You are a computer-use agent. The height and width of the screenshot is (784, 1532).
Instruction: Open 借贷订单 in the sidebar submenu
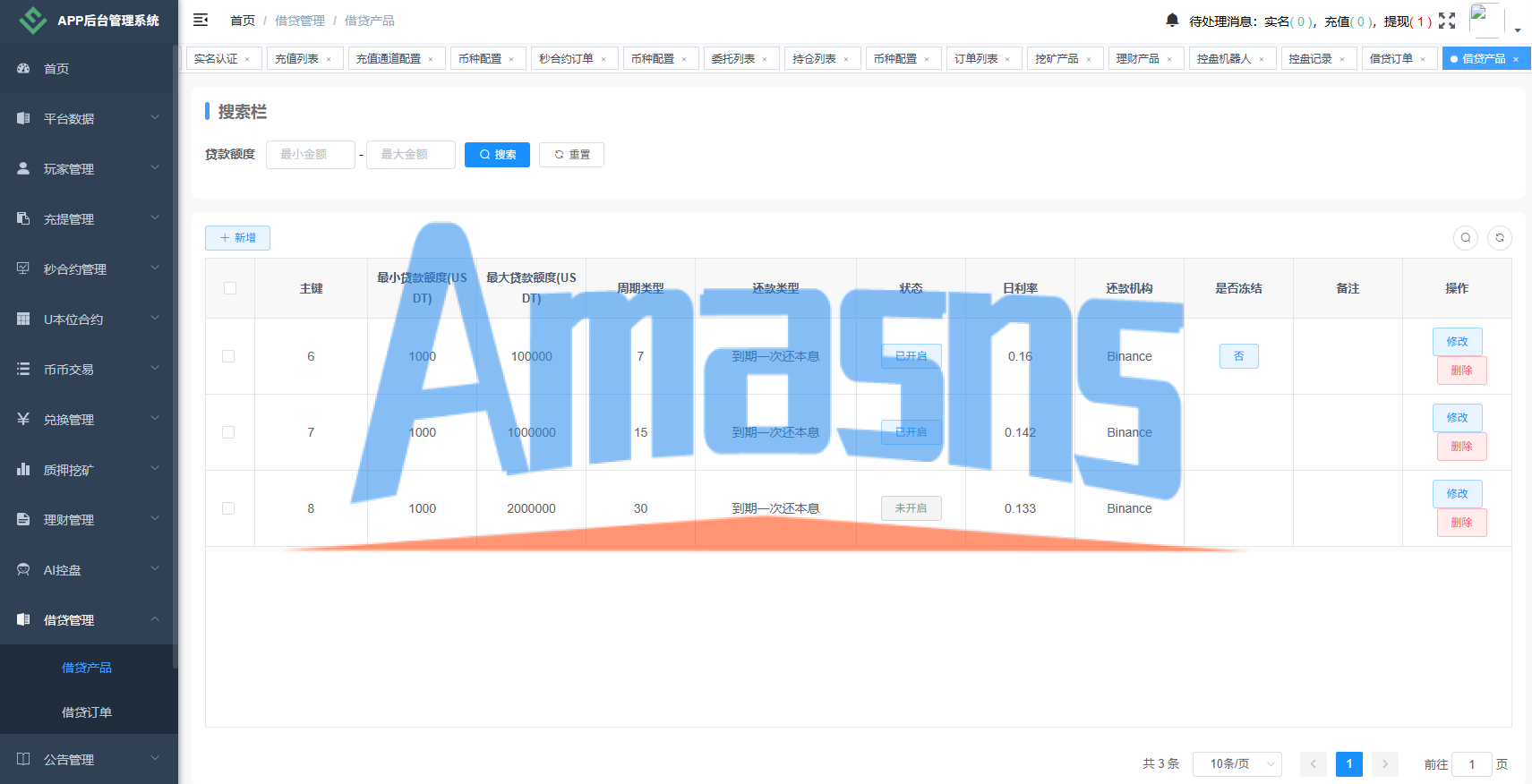point(87,712)
